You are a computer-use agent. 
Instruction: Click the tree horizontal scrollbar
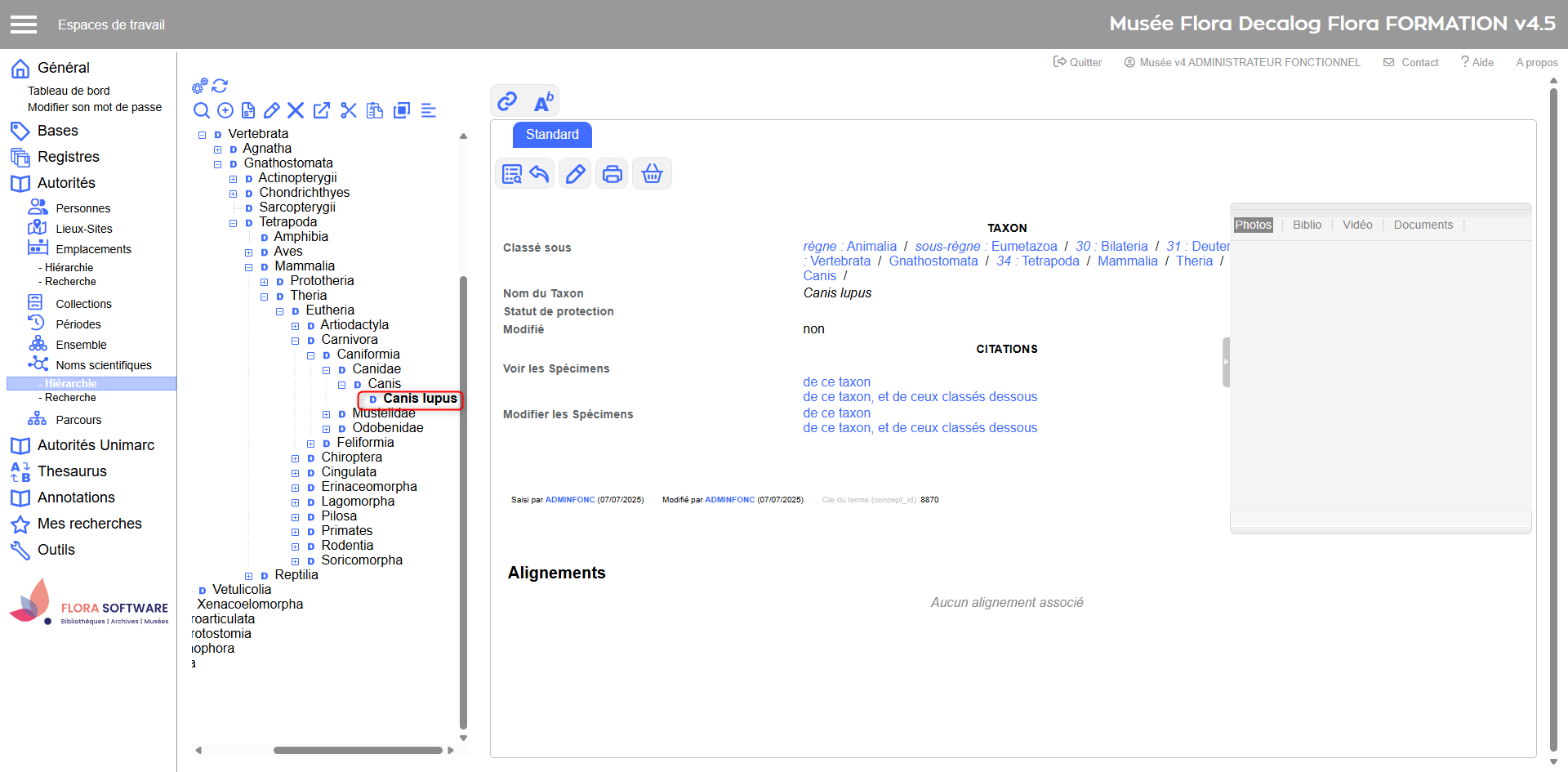click(358, 750)
